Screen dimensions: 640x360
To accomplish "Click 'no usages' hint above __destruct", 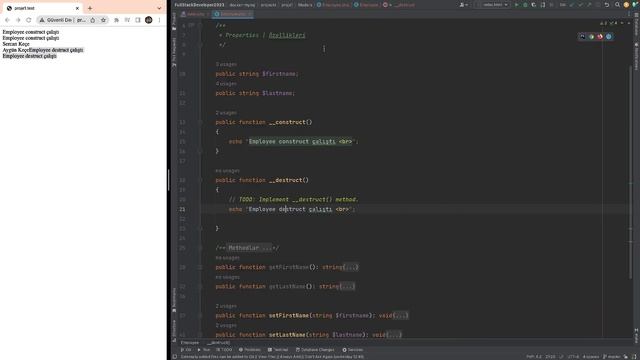I will (228, 171).
